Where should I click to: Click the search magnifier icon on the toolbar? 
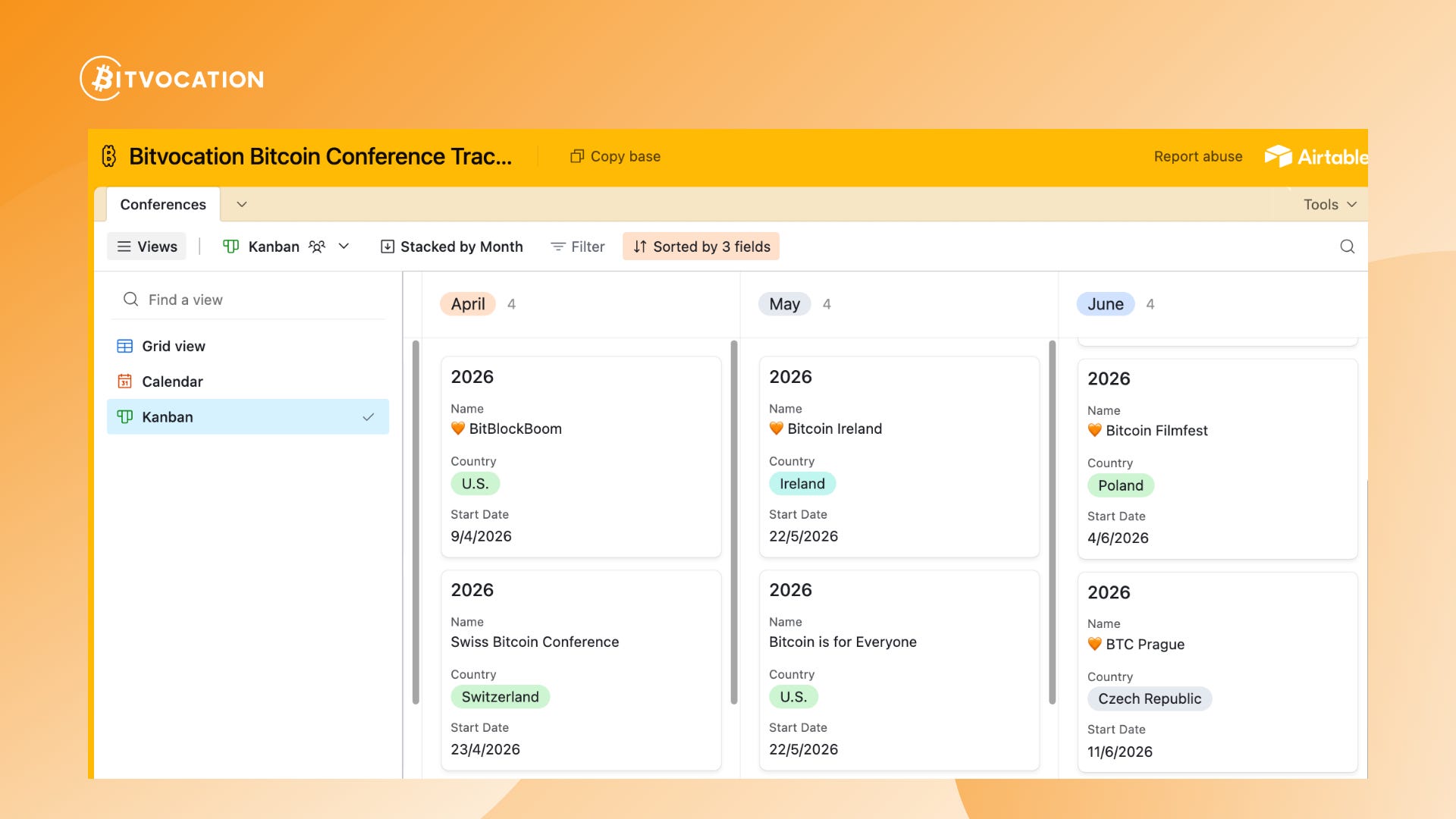click(1348, 246)
